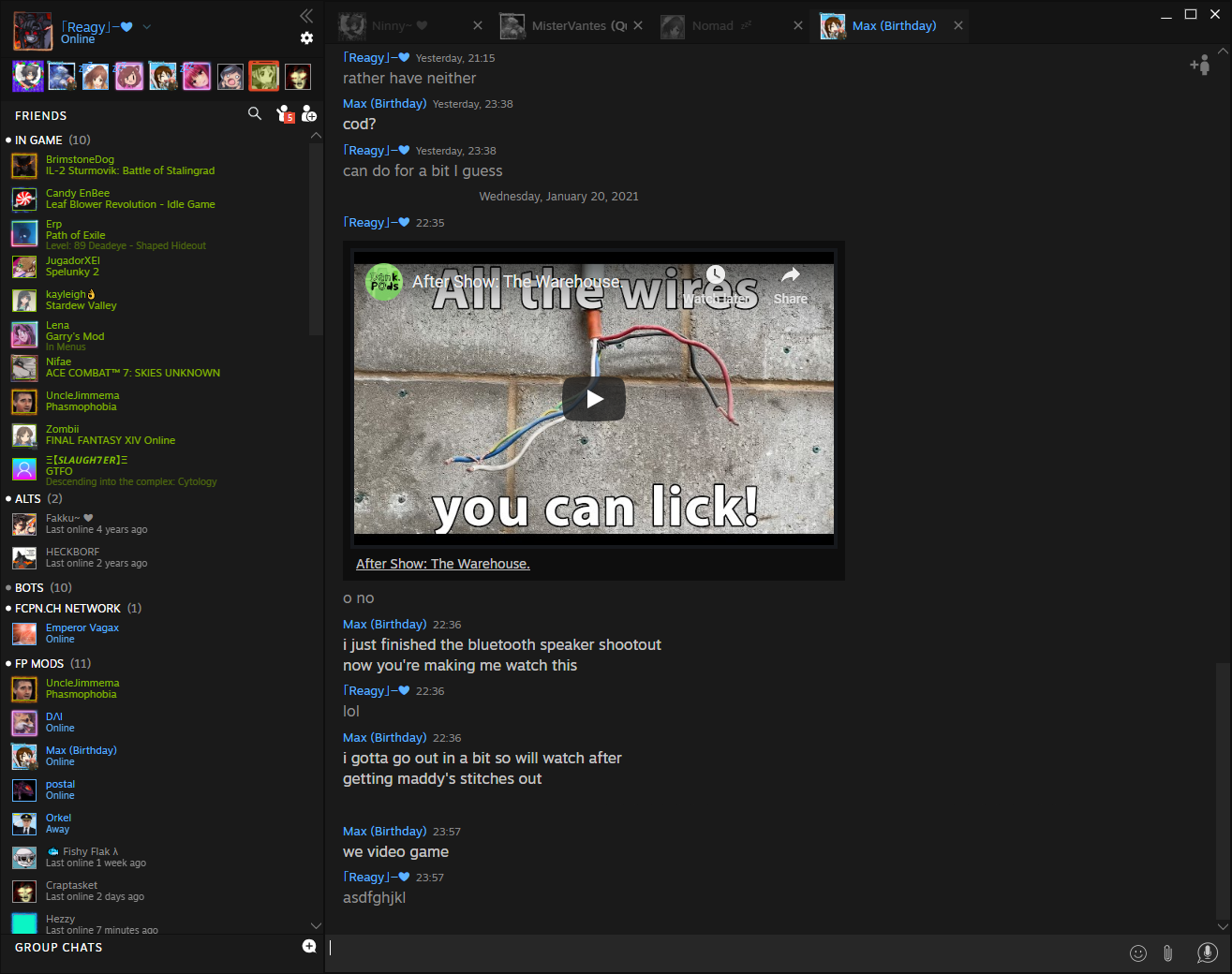Close the MisterVantes chat tab
The image size is (1232, 974).
pos(638,25)
